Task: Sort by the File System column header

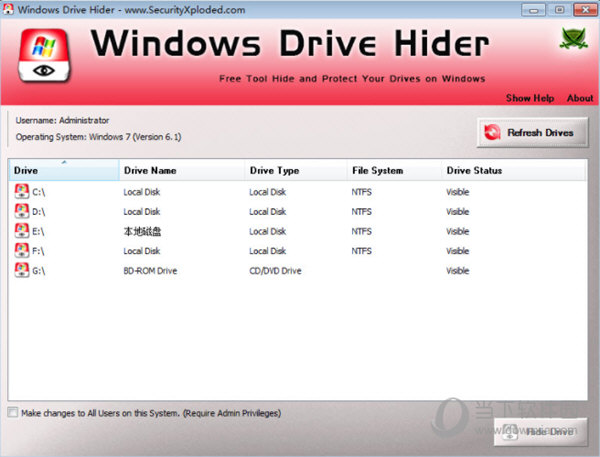Action: click(394, 170)
